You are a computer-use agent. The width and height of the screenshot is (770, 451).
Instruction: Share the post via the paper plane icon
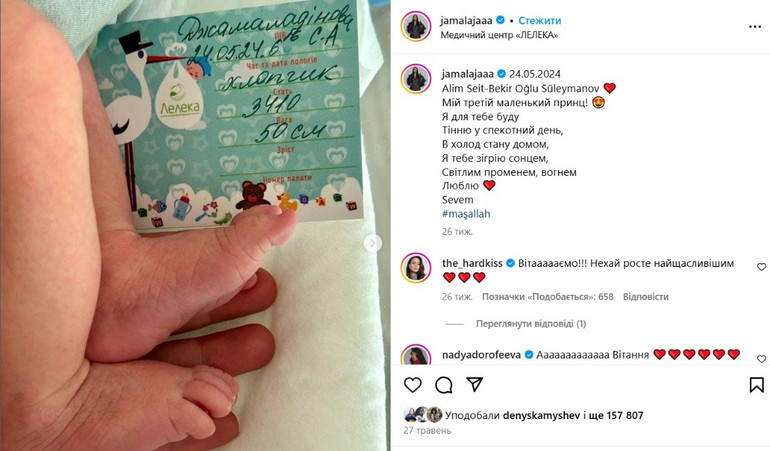tap(475, 385)
